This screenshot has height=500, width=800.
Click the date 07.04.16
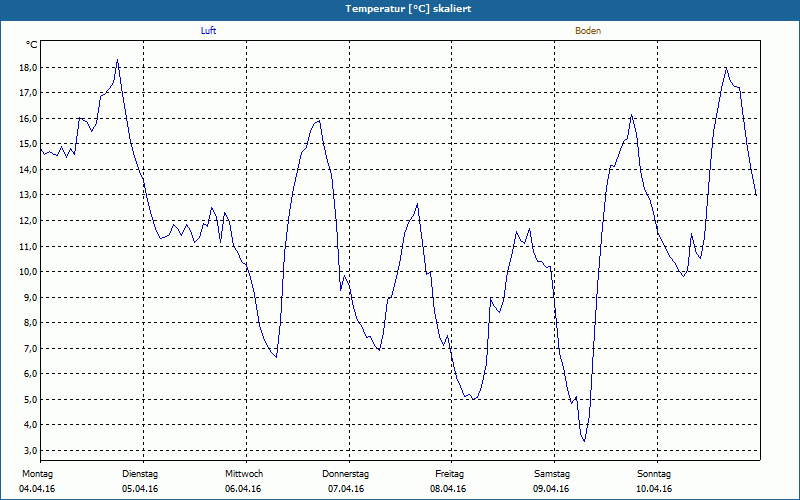(346, 489)
